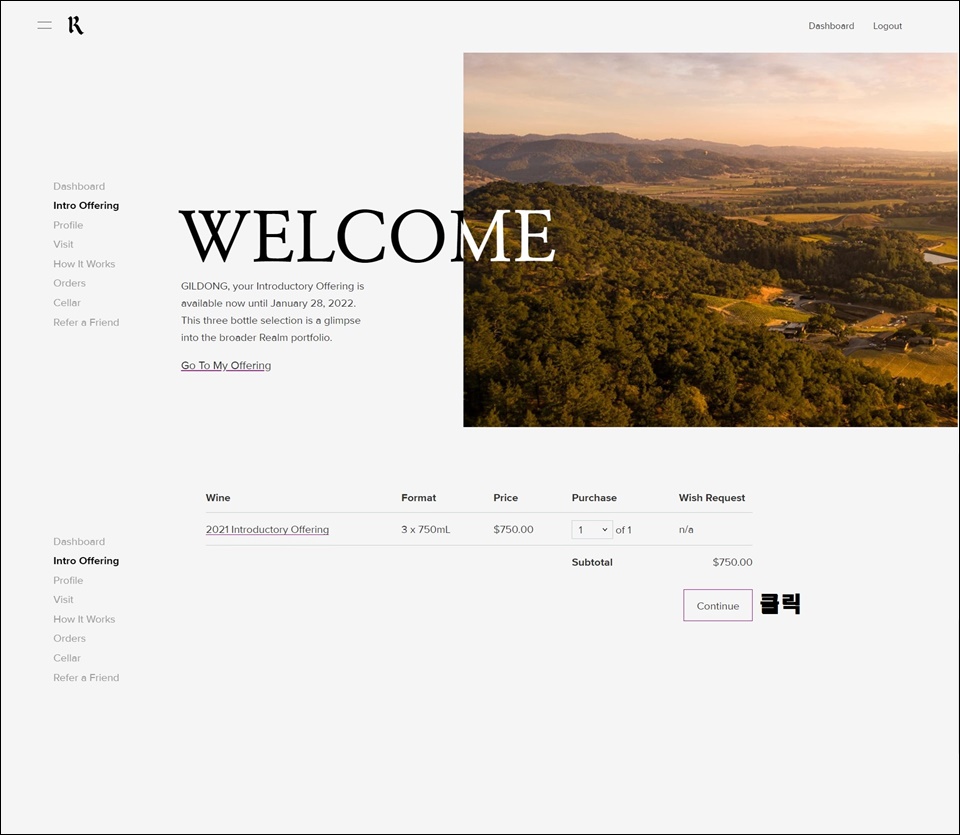This screenshot has height=835, width=960.
Task: Click the vineyard landscape photo
Action: pos(710,239)
